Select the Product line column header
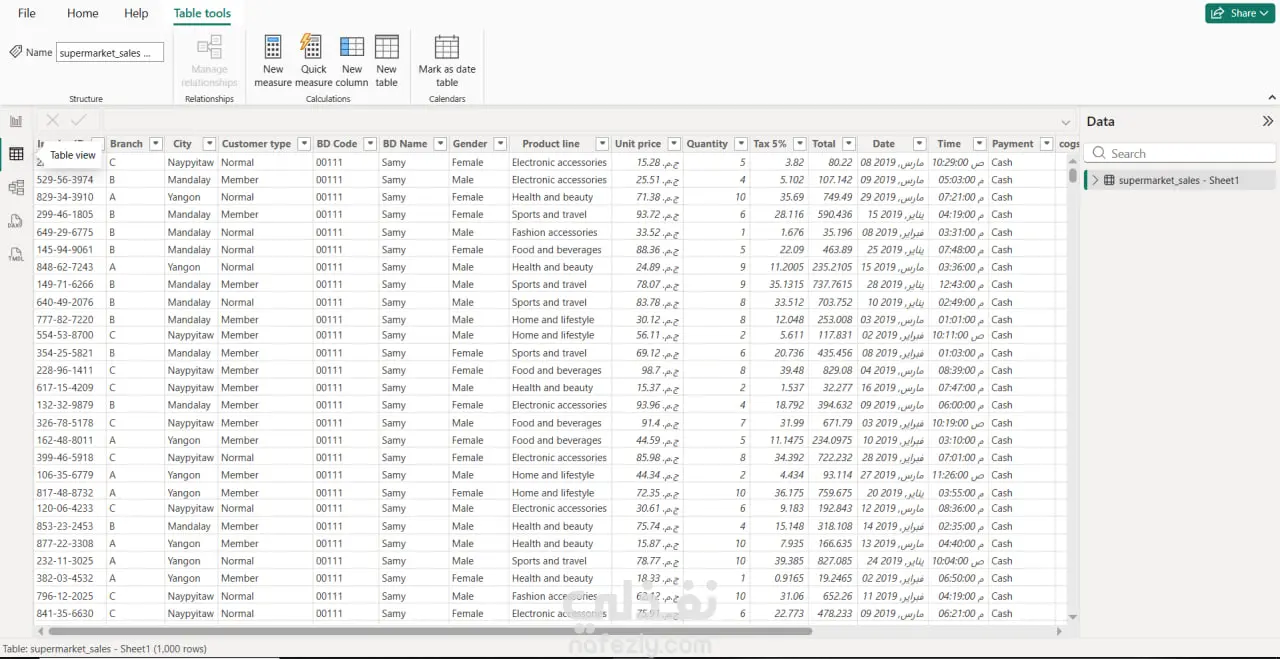Viewport: 1280px width, 659px height. (x=551, y=144)
